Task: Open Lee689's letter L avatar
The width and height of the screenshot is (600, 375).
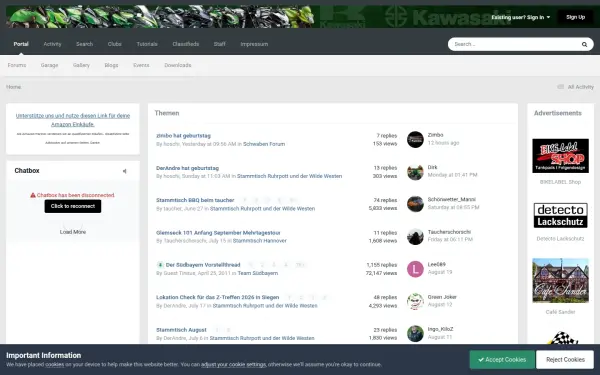Action: 415,269
